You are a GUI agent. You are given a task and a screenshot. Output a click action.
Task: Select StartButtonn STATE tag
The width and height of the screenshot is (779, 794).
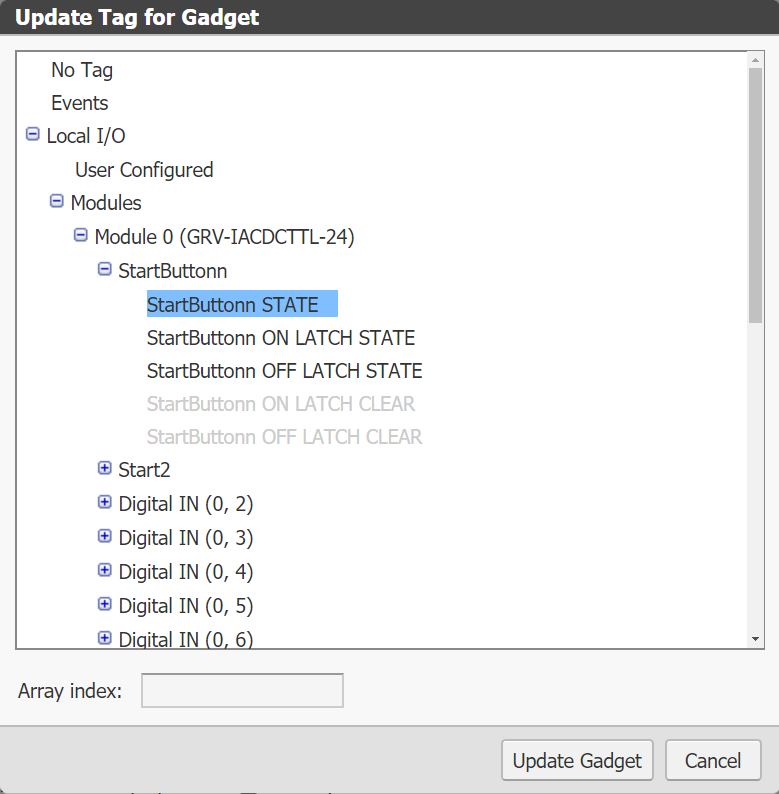[233, 304]
